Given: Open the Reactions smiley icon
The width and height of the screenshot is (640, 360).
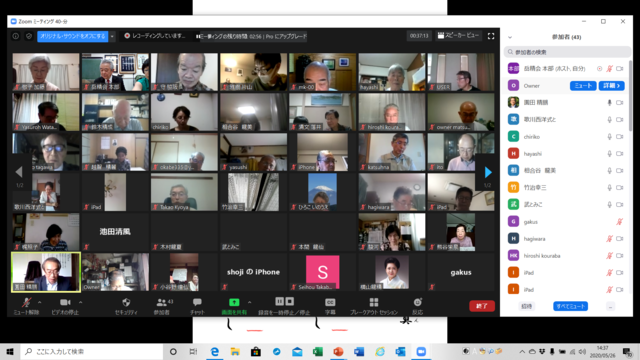Looking at the screenshot, I should point(417,302).
